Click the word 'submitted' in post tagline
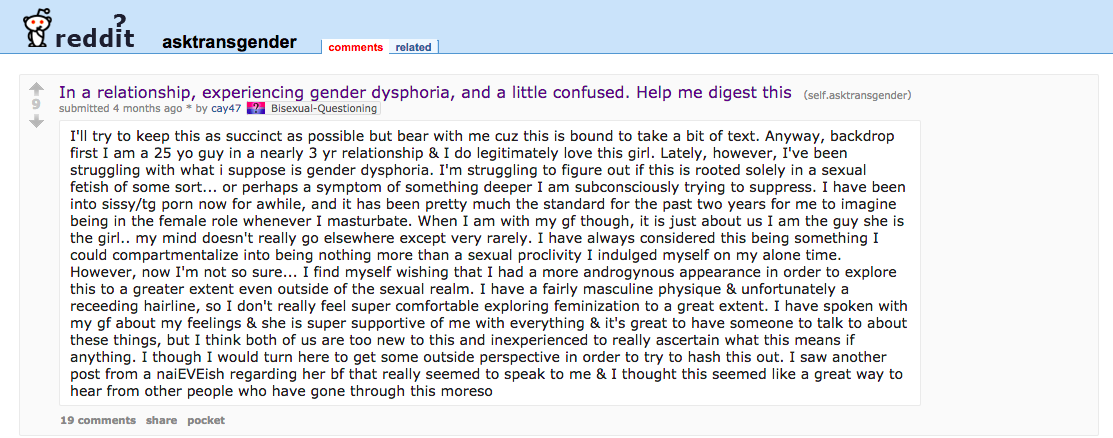This screenshot has width=1113, height=438. (84, 108)
